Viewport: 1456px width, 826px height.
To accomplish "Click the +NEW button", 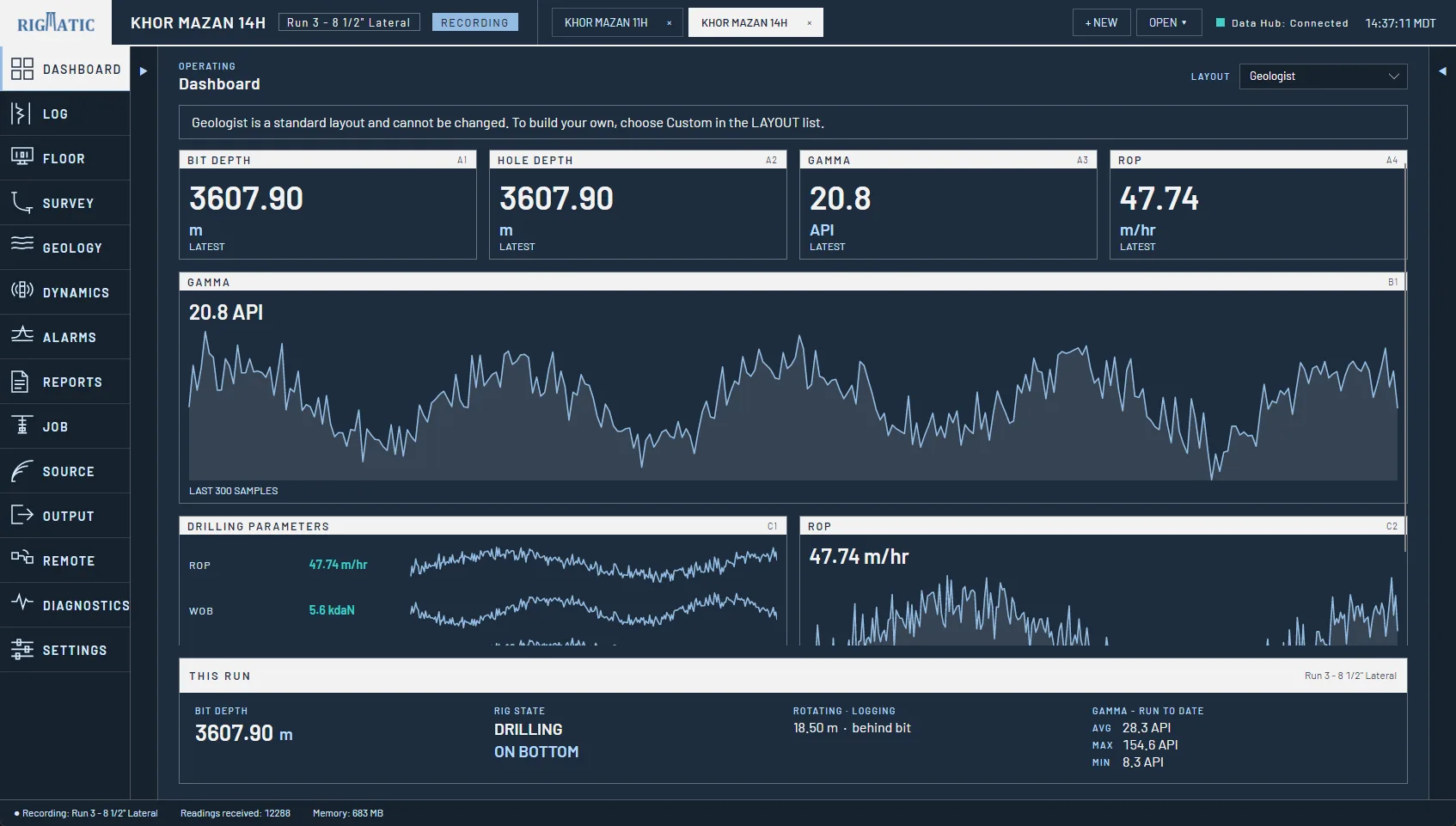I will [1101, 22].
